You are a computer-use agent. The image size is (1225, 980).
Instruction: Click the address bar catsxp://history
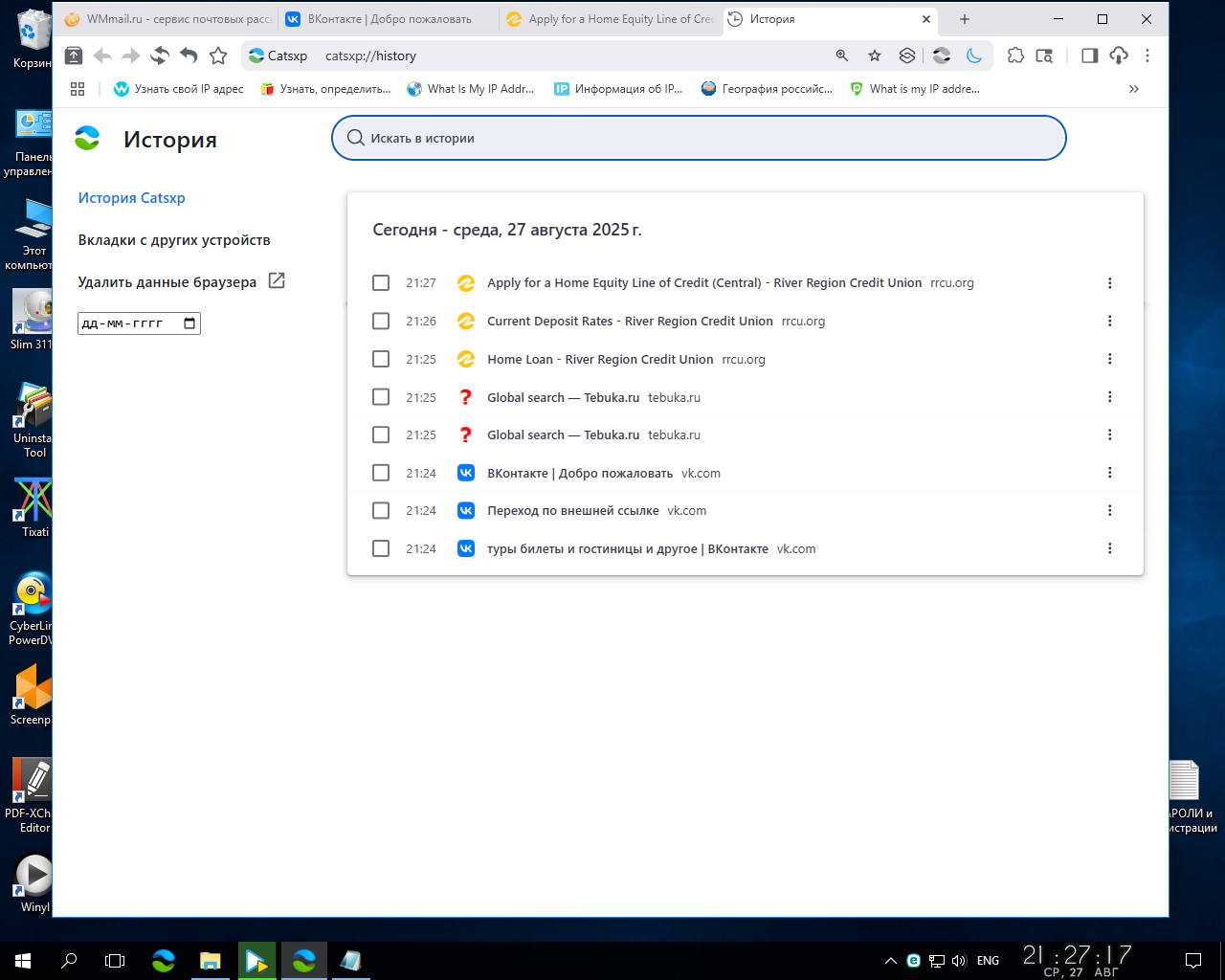point(370,56)
